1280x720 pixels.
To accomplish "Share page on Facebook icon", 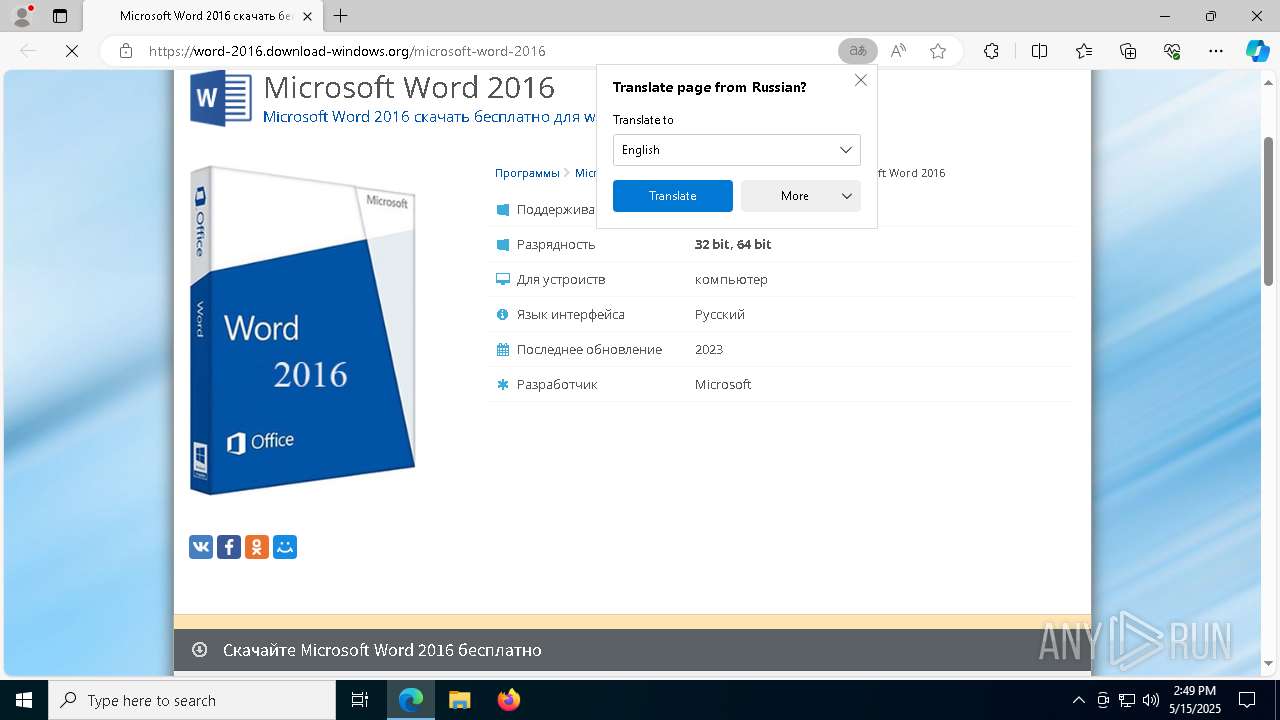I will click(229, 547).
